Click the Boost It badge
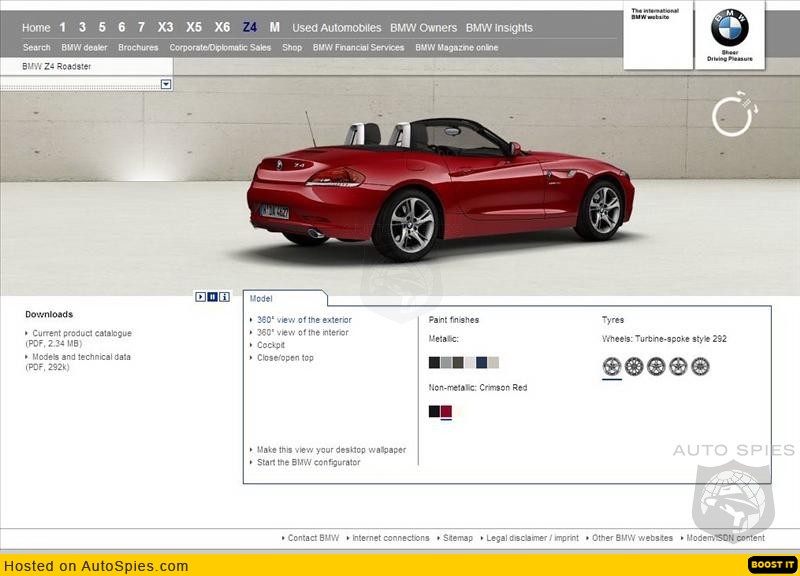800x576 pixels. (x=772, y=565)
